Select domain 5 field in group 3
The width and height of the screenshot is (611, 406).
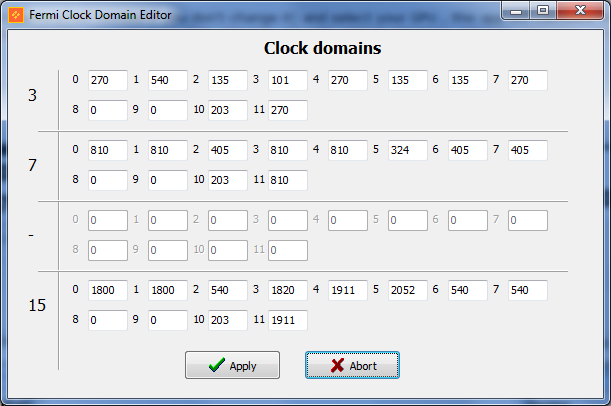408,80
